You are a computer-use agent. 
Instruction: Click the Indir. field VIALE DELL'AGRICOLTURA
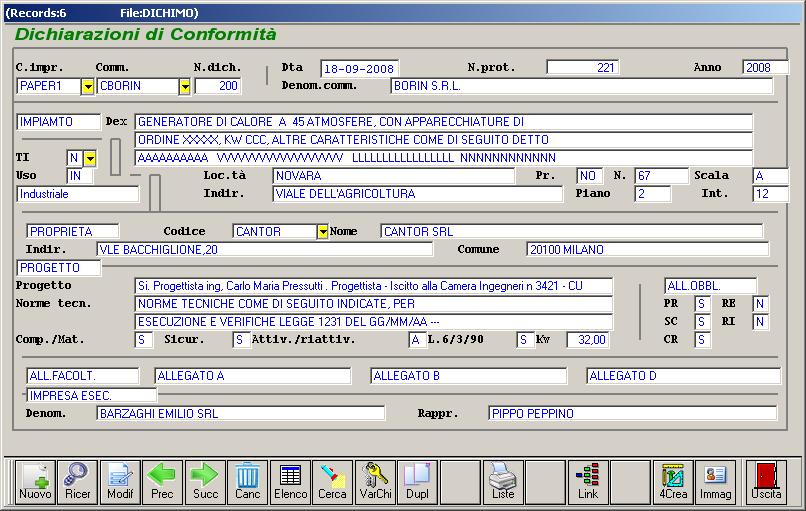pyautogui.click(x=417, y=194)
